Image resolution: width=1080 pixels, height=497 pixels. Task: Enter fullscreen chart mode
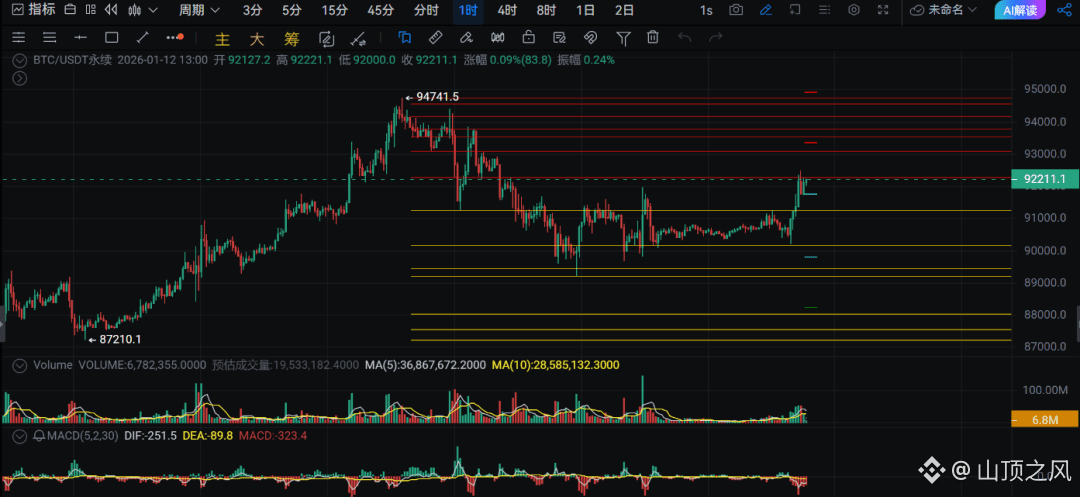point(884,10)
